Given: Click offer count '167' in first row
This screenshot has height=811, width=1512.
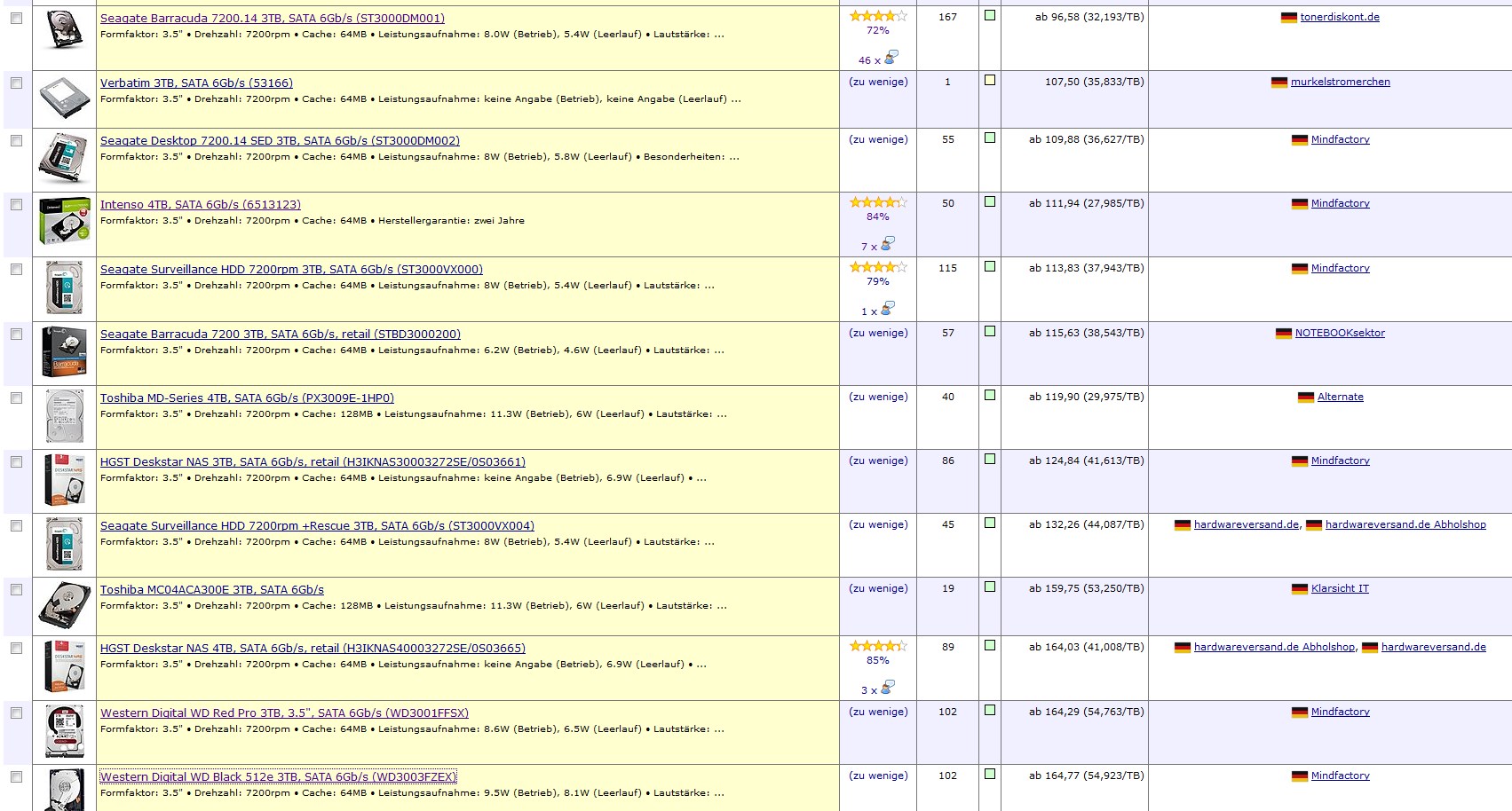Looking at the screenshot, I should (948, 18).
